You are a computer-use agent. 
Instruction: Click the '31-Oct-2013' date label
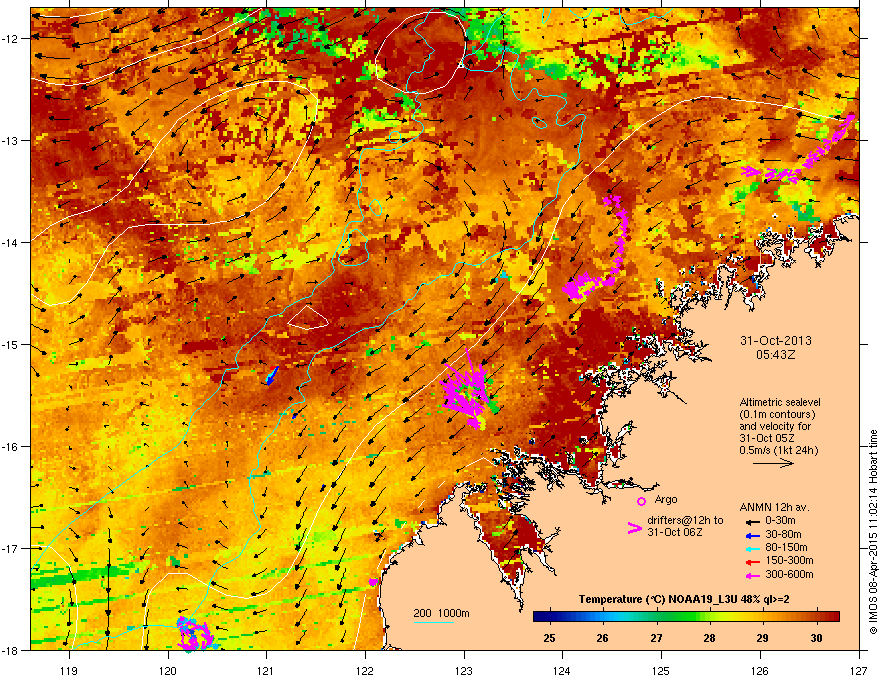(776, 341)
